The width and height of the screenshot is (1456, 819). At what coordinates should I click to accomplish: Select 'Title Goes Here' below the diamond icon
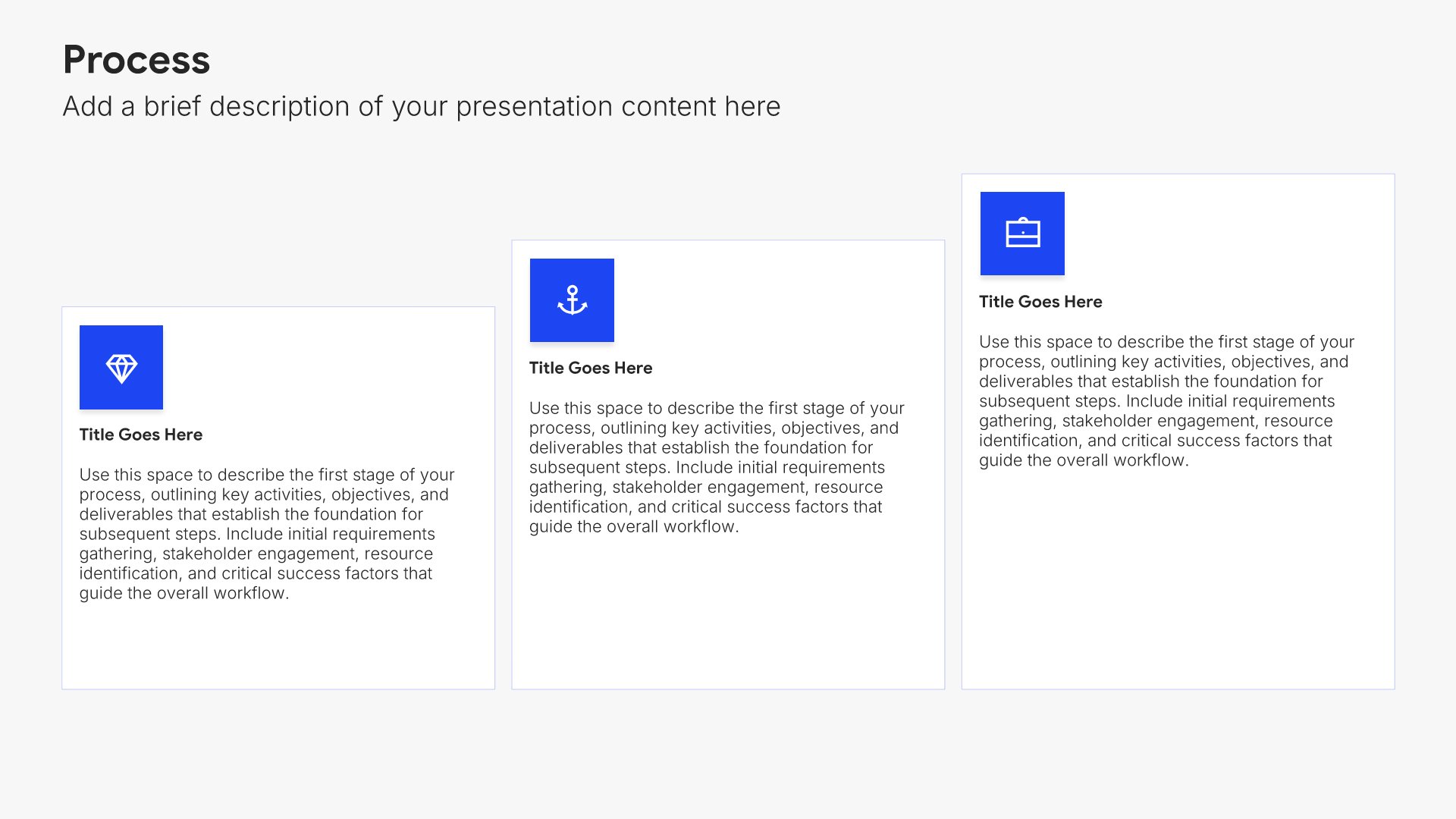(x=141, y=435)
